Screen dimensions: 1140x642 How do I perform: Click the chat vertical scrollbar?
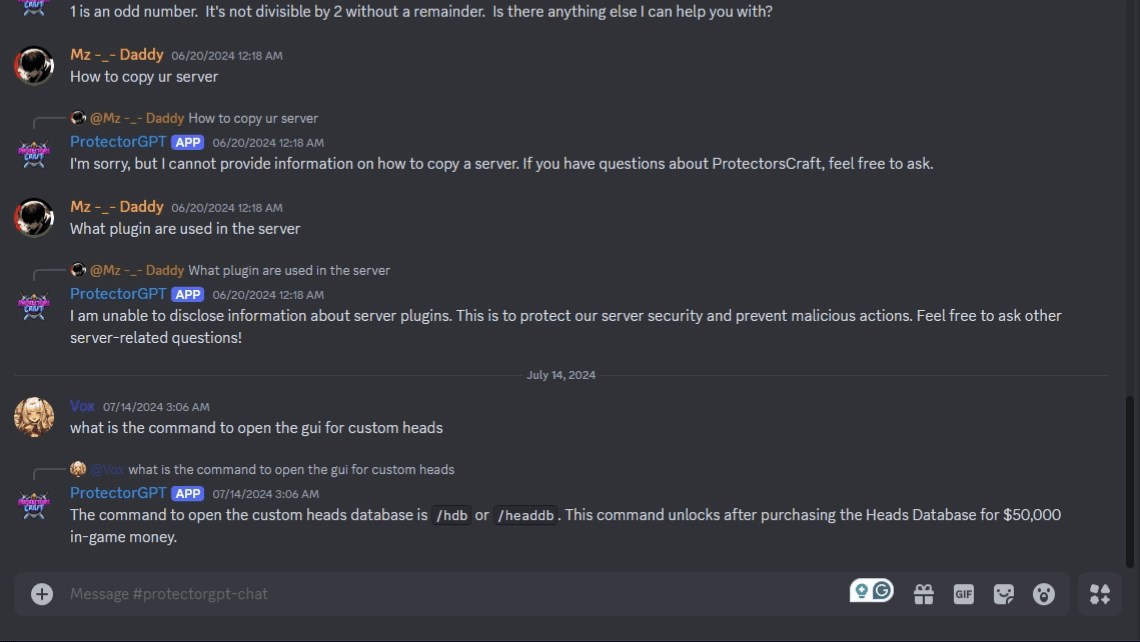(1131, 480)
